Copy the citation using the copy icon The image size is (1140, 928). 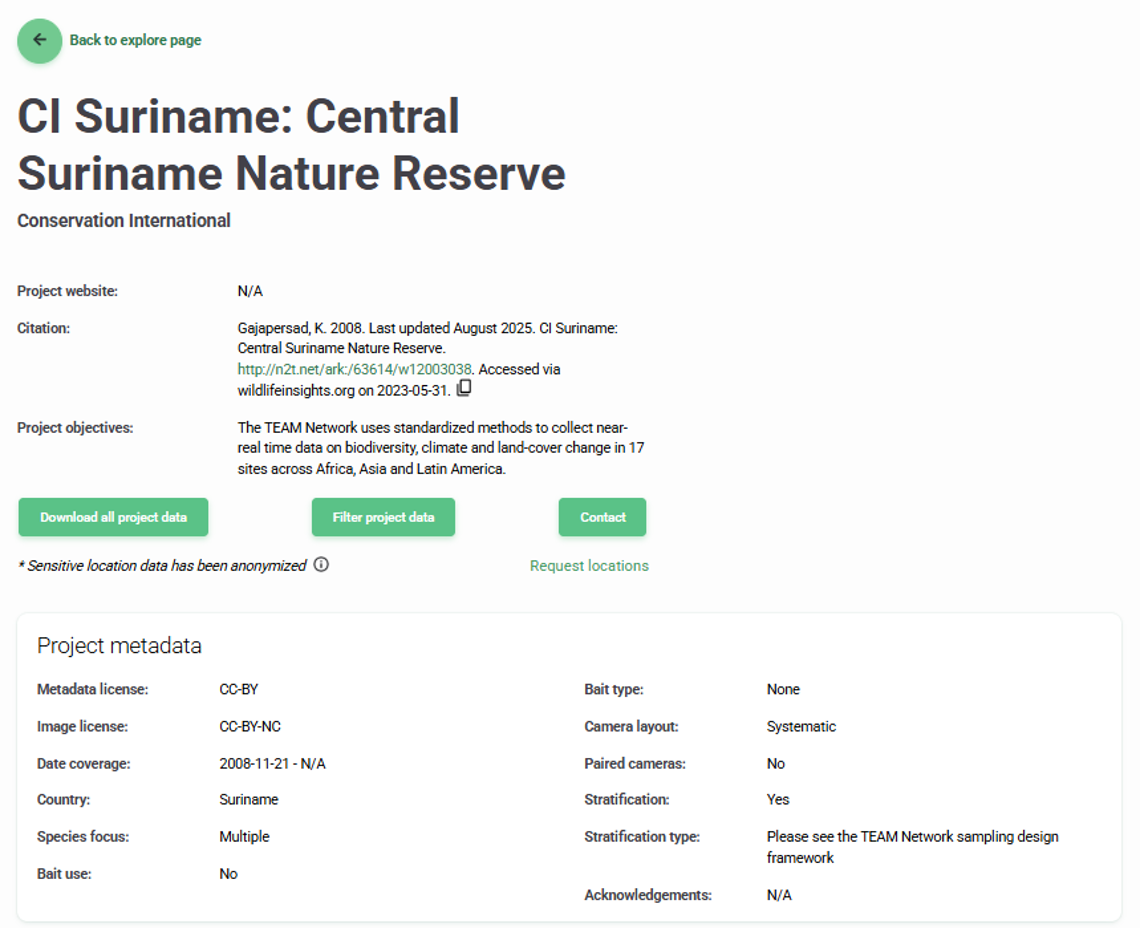(x=464, y=388)
